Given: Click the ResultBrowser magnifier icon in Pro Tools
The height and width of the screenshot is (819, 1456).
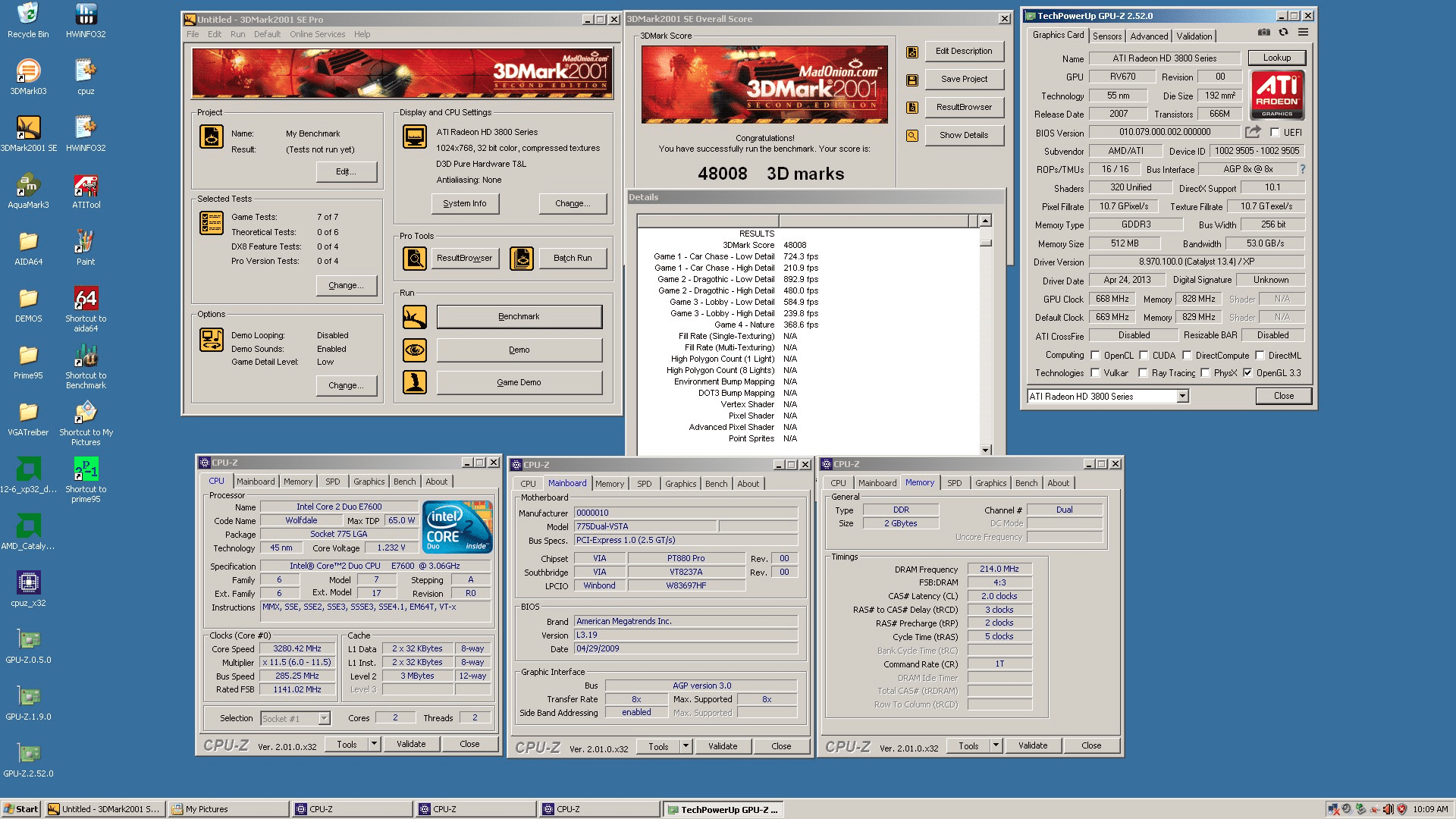Looking at the screenshot, I should pyautogui.click(x=415, y=259).
